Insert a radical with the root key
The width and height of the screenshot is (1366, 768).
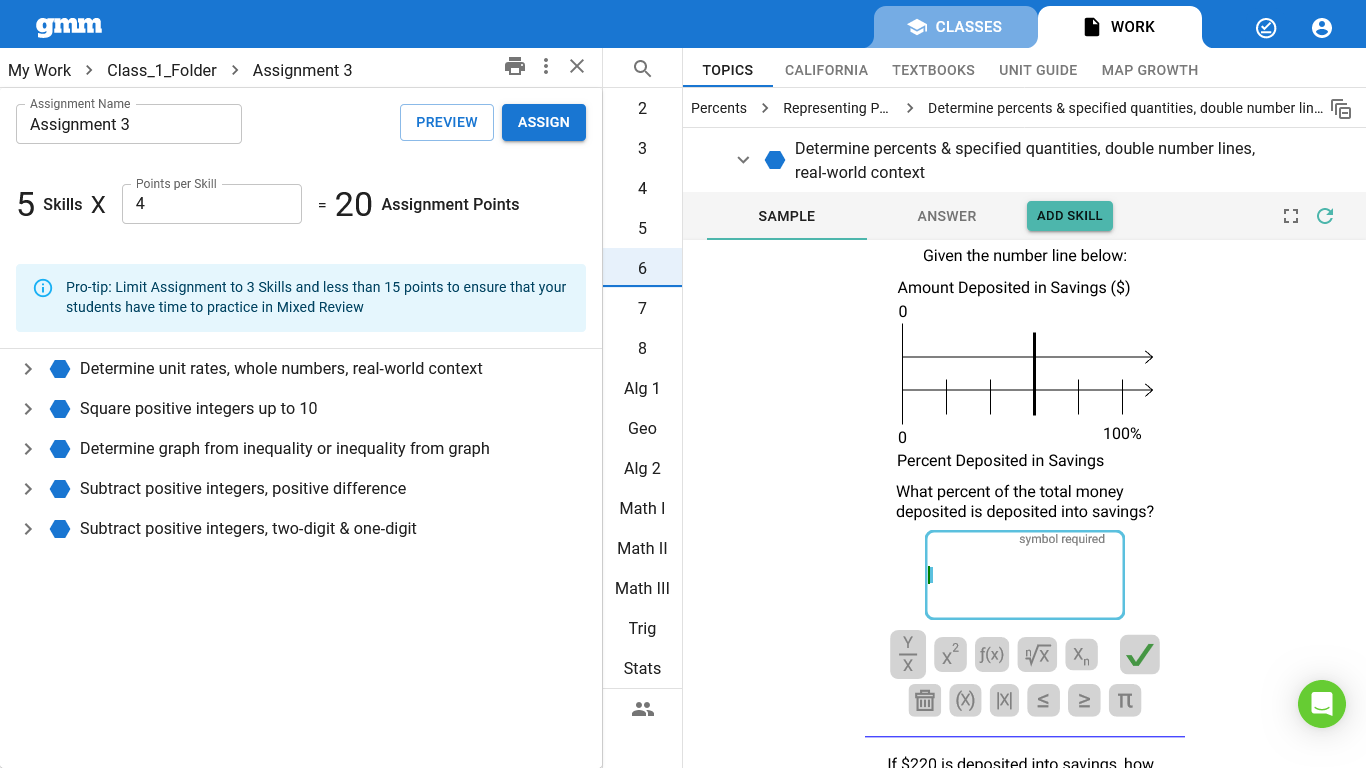point(1037,655)
